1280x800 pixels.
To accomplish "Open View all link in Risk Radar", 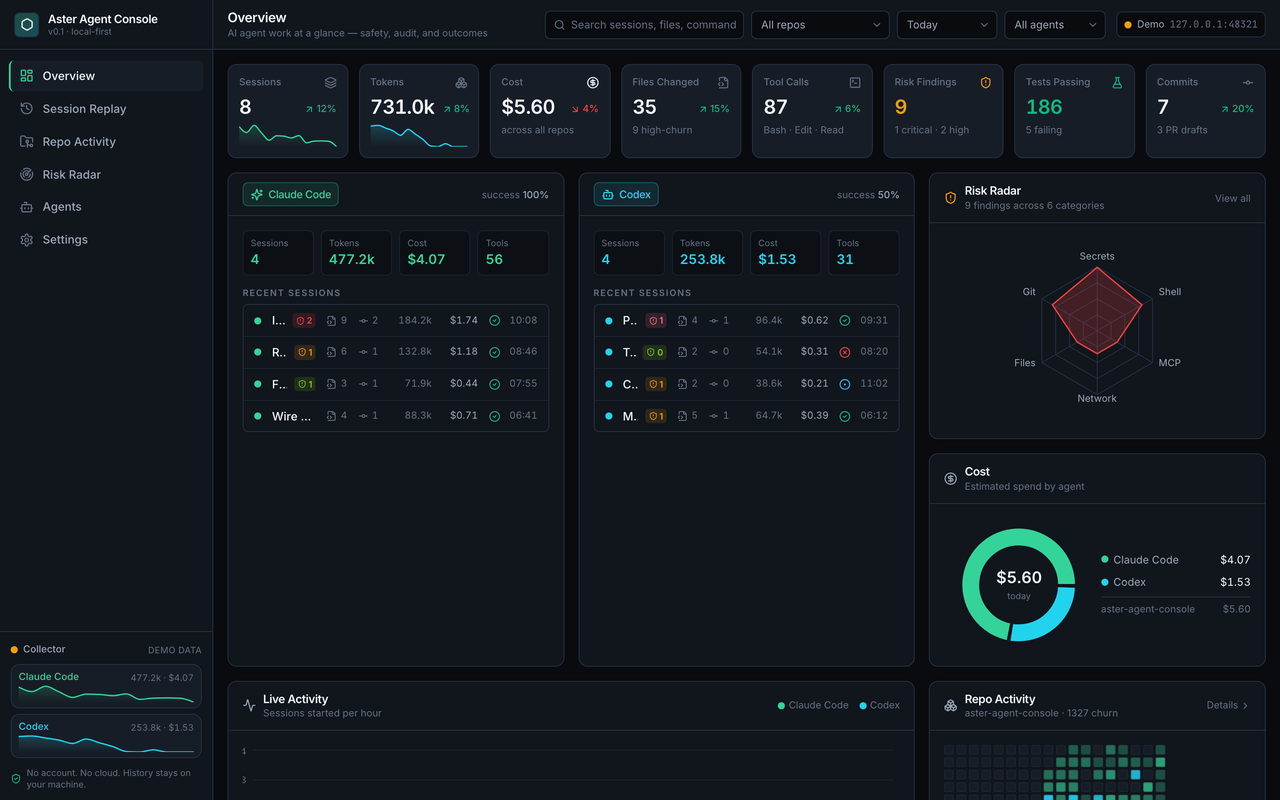I will (x=1232, y=198).
